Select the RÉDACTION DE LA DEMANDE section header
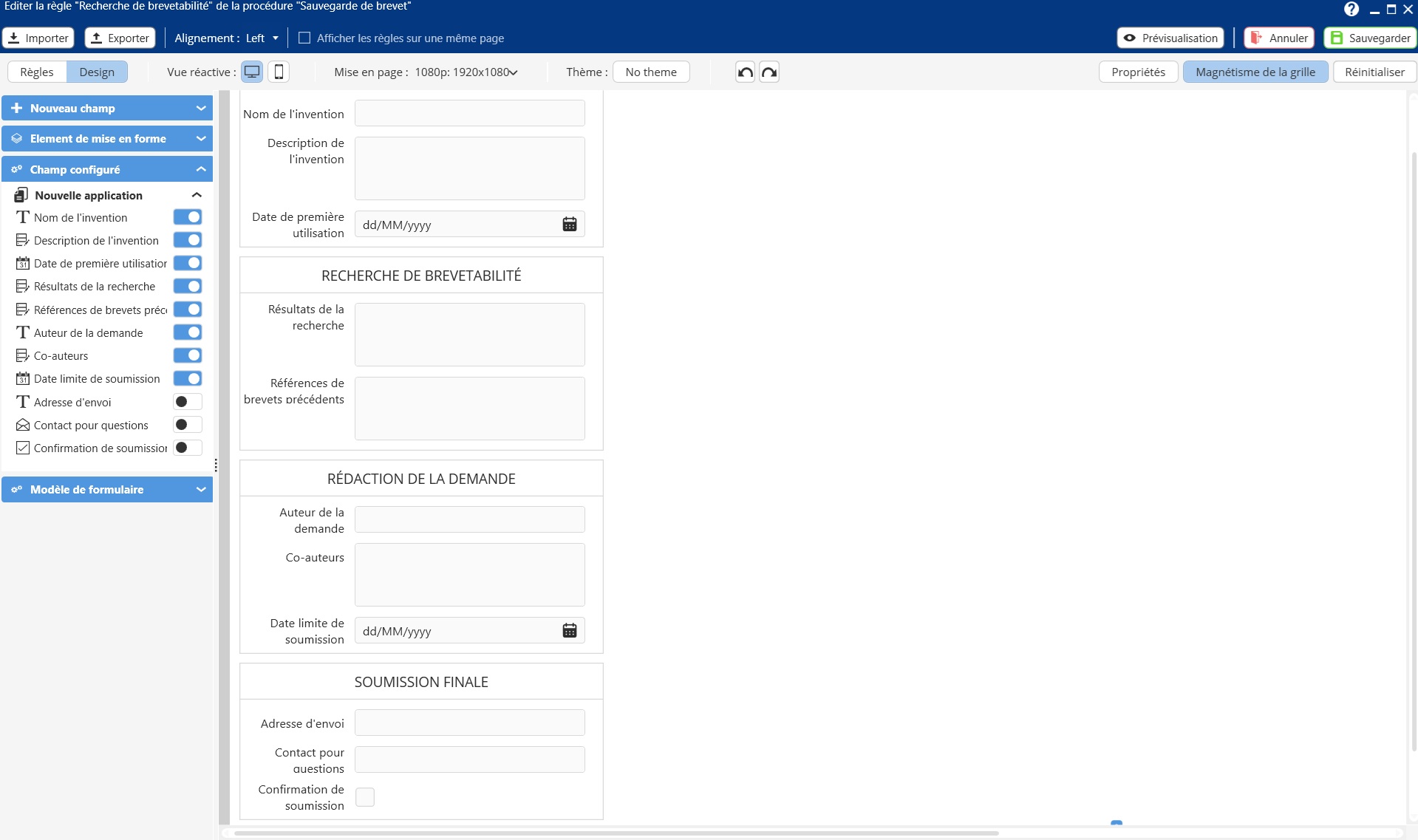 click(x=421, y=478)
